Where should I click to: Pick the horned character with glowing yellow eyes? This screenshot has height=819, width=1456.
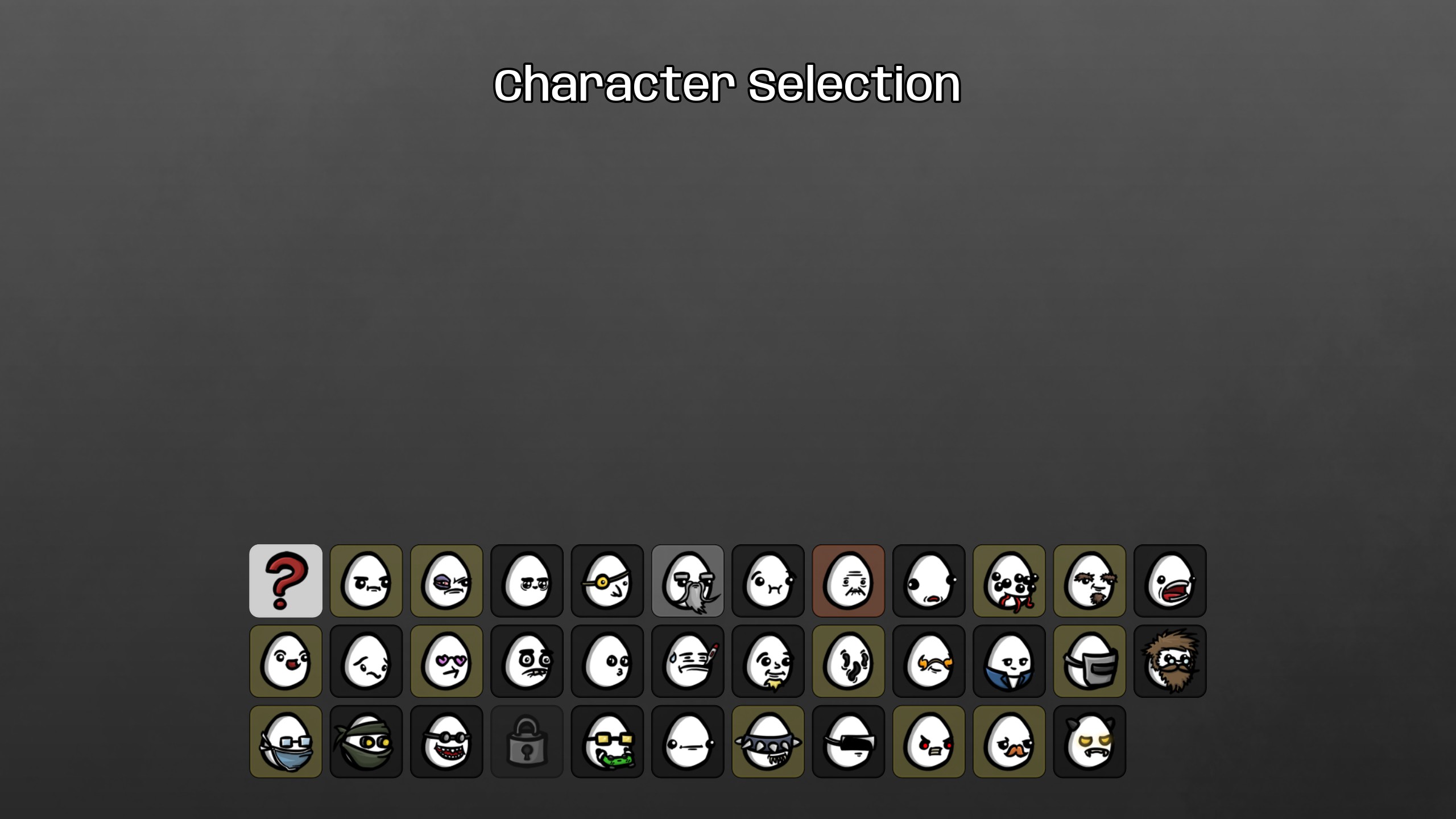(x=1090, y=742)
